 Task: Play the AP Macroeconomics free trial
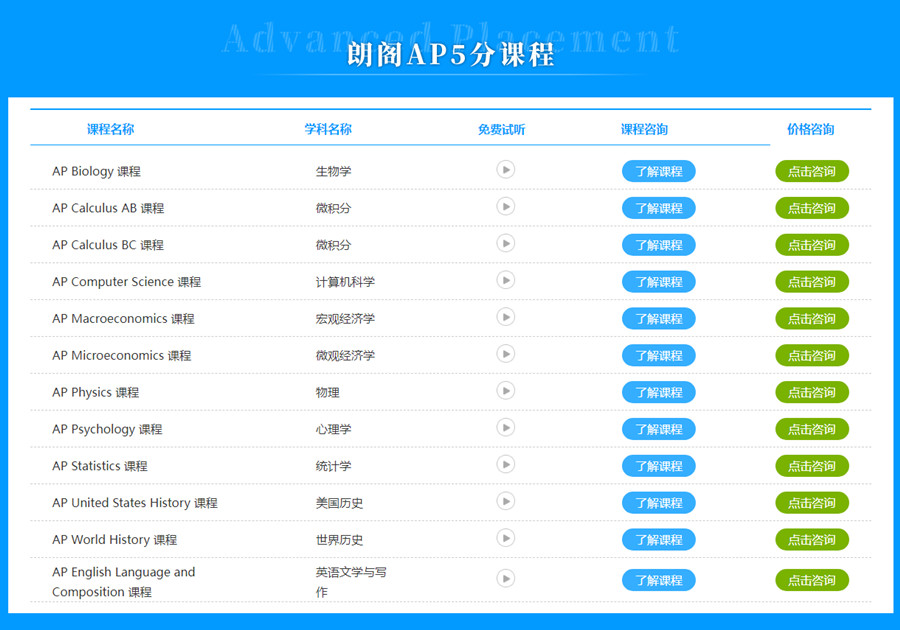(506, 317)
